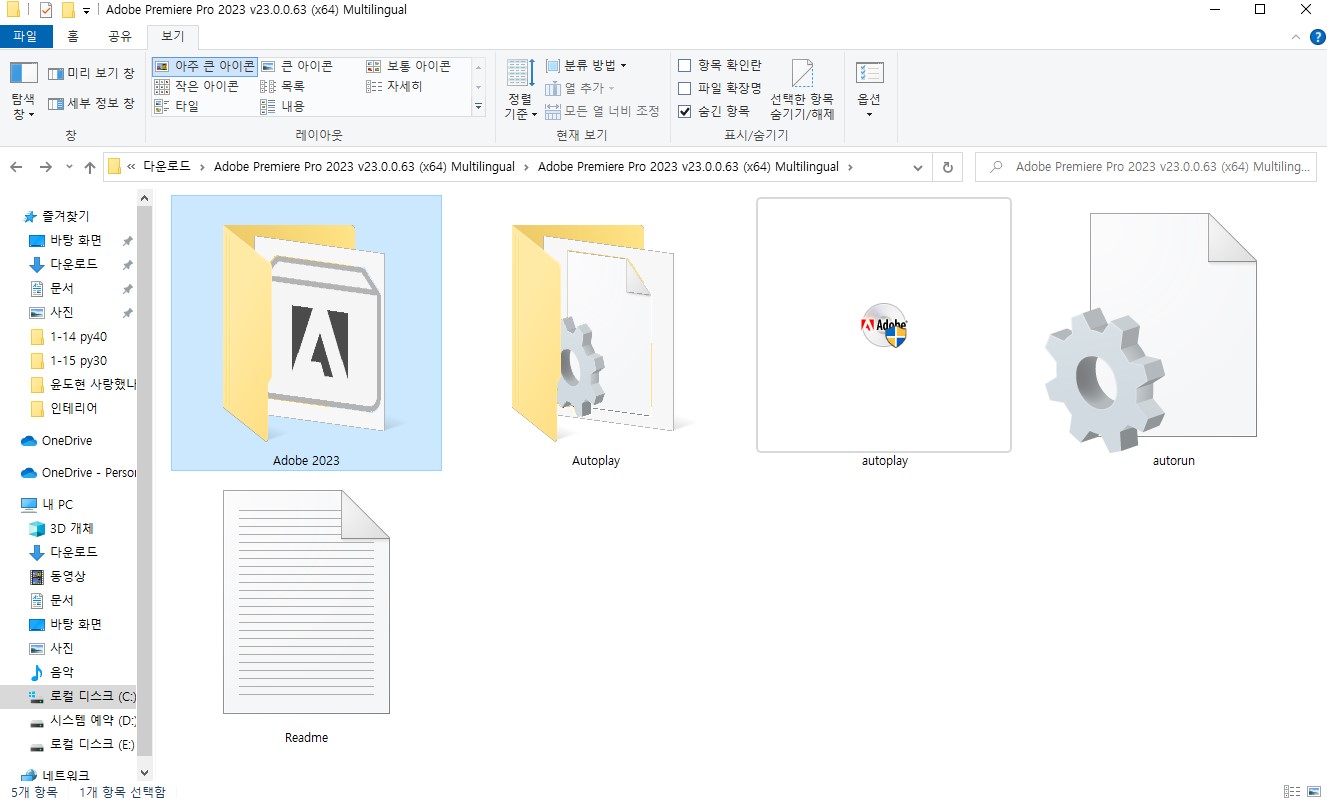
Task: Select 즐겨찾기 (Quick access) in sidebar
Action: pos(65,216)
